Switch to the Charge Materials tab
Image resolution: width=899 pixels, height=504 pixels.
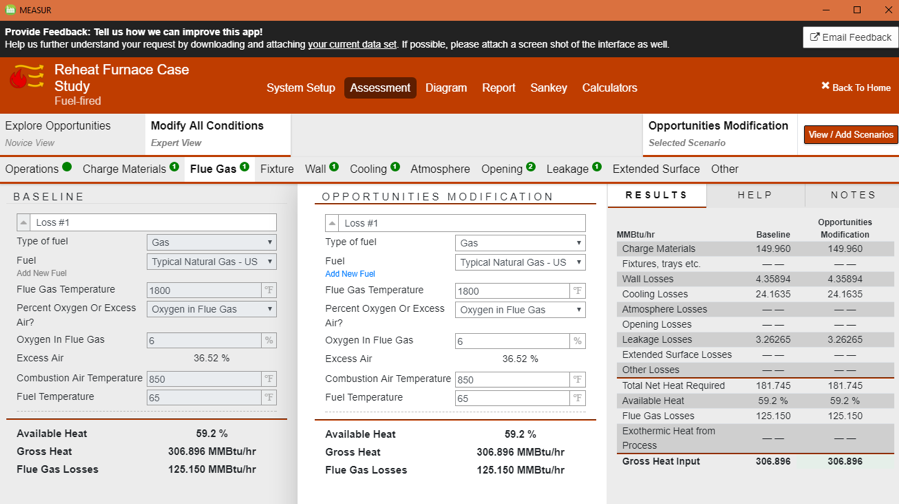[124, 169]
